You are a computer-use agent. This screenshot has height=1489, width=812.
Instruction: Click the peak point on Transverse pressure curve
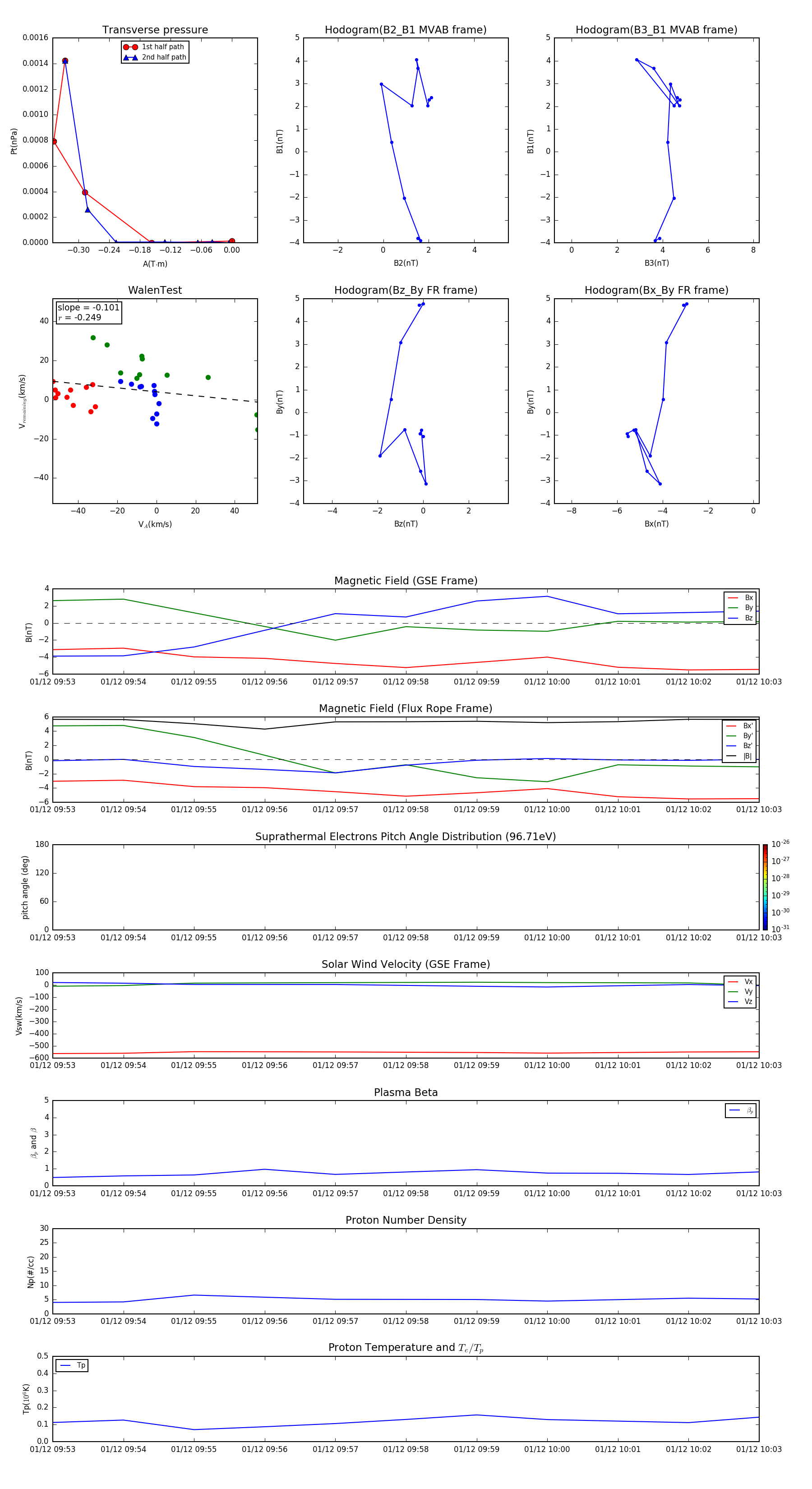[65, 61]
